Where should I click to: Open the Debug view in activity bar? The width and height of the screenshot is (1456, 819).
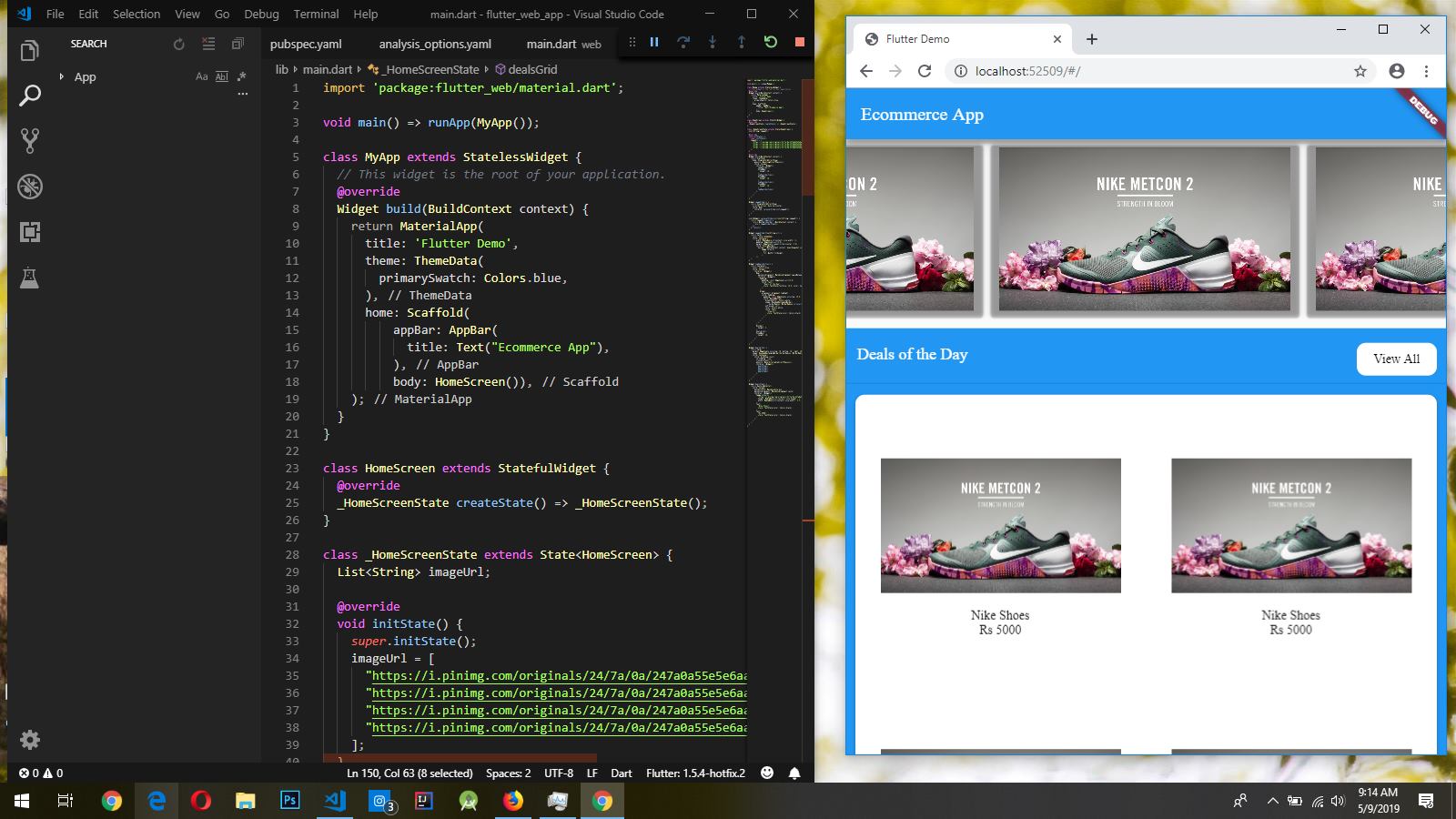pos(30,187)
